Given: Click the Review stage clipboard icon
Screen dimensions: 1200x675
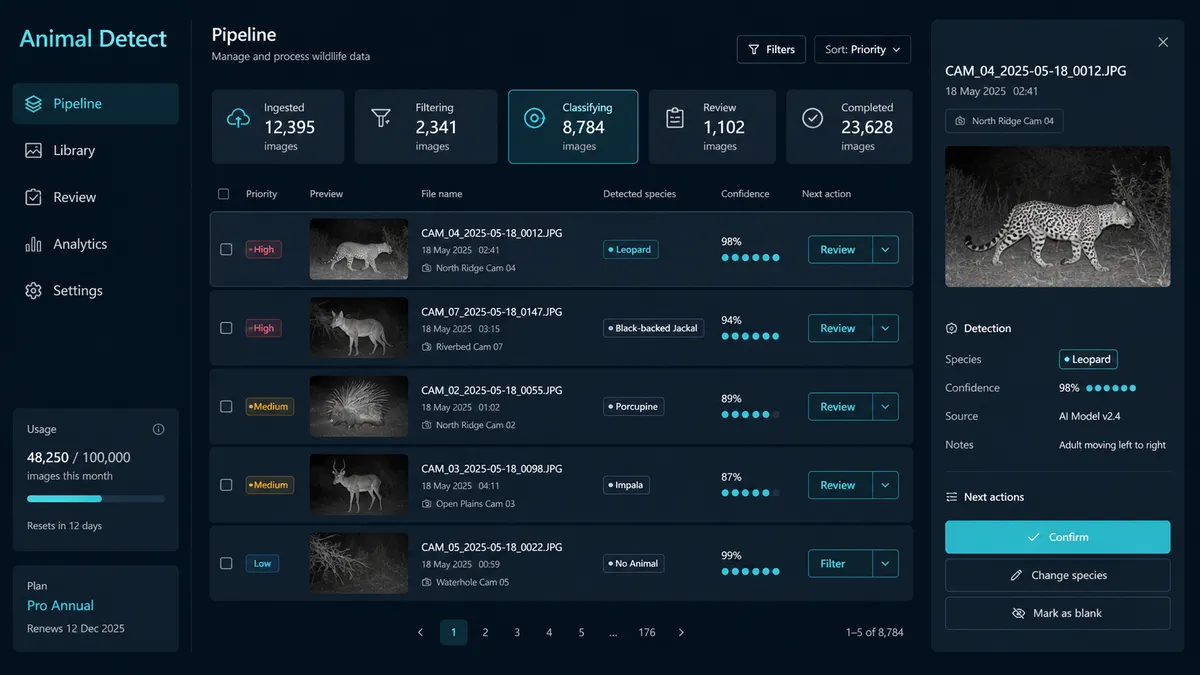Looking at the screenshot, I should tap(675, 118).
